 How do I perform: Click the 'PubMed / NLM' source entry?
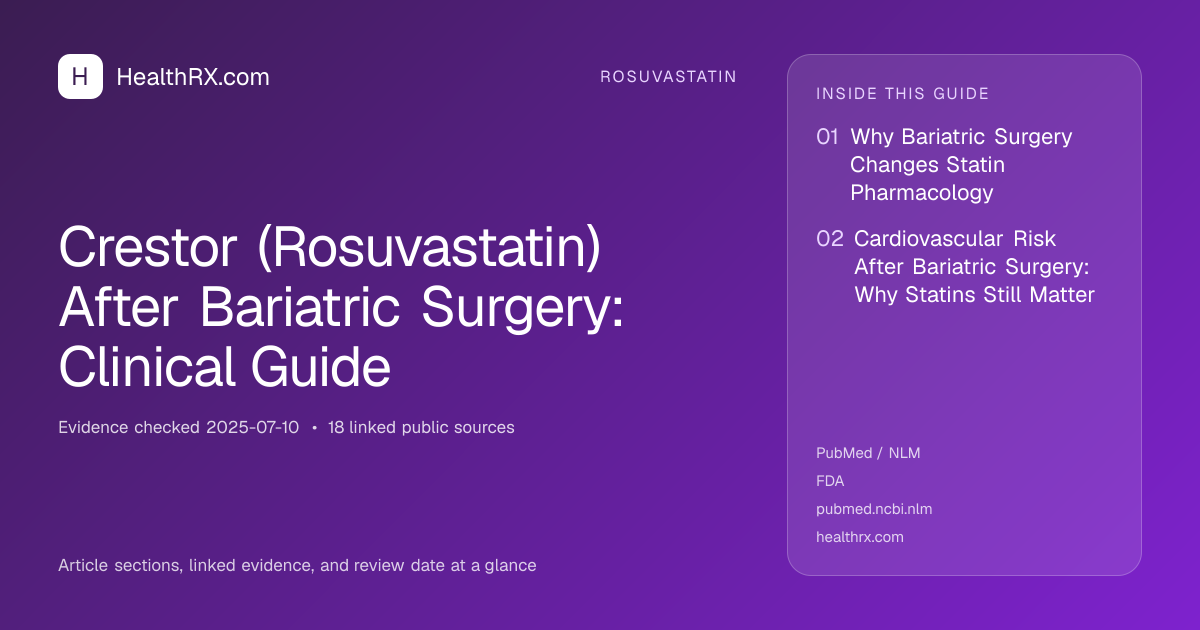pos(868,453)
